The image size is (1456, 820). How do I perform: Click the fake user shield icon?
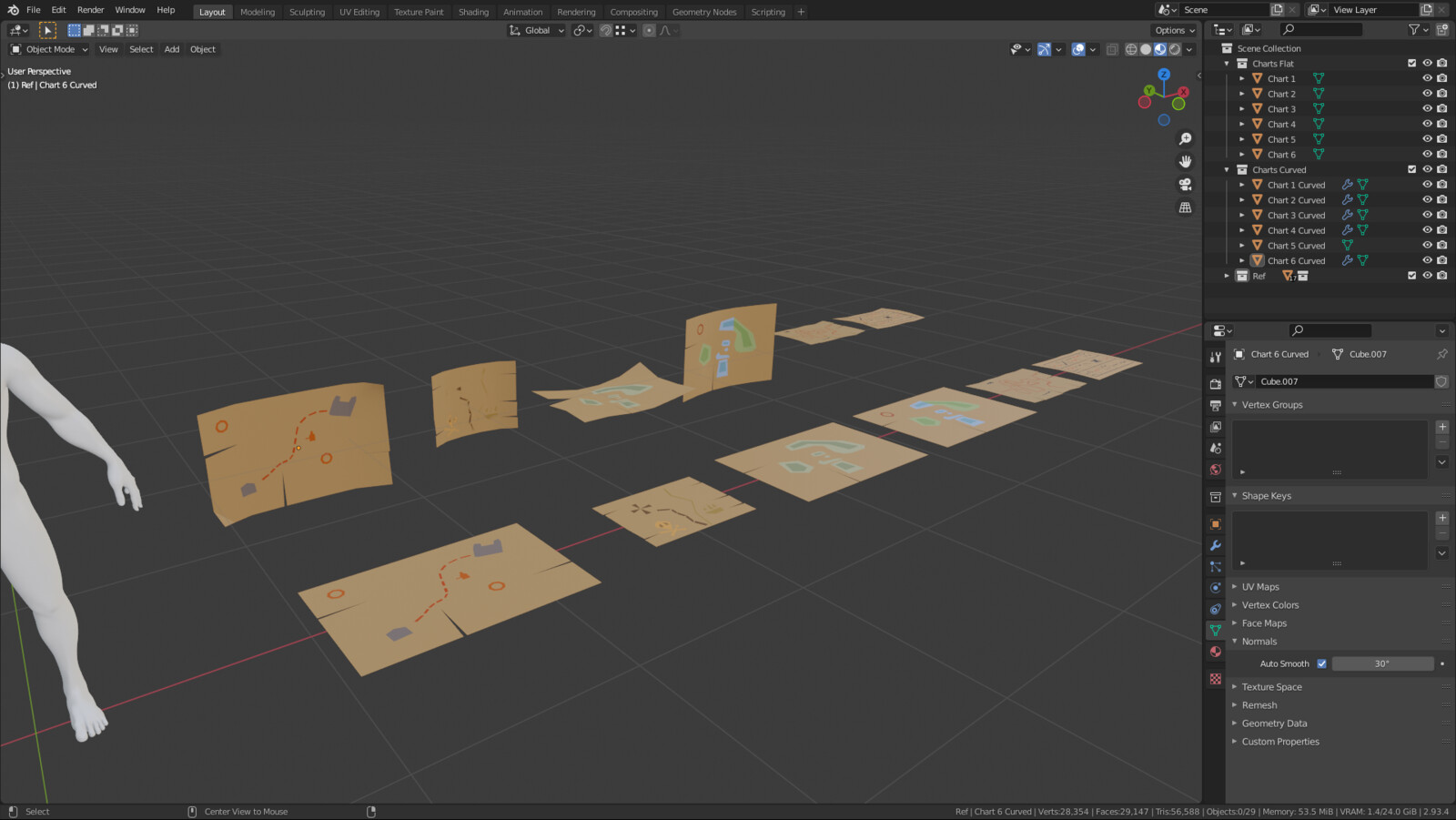(1441, 381)
